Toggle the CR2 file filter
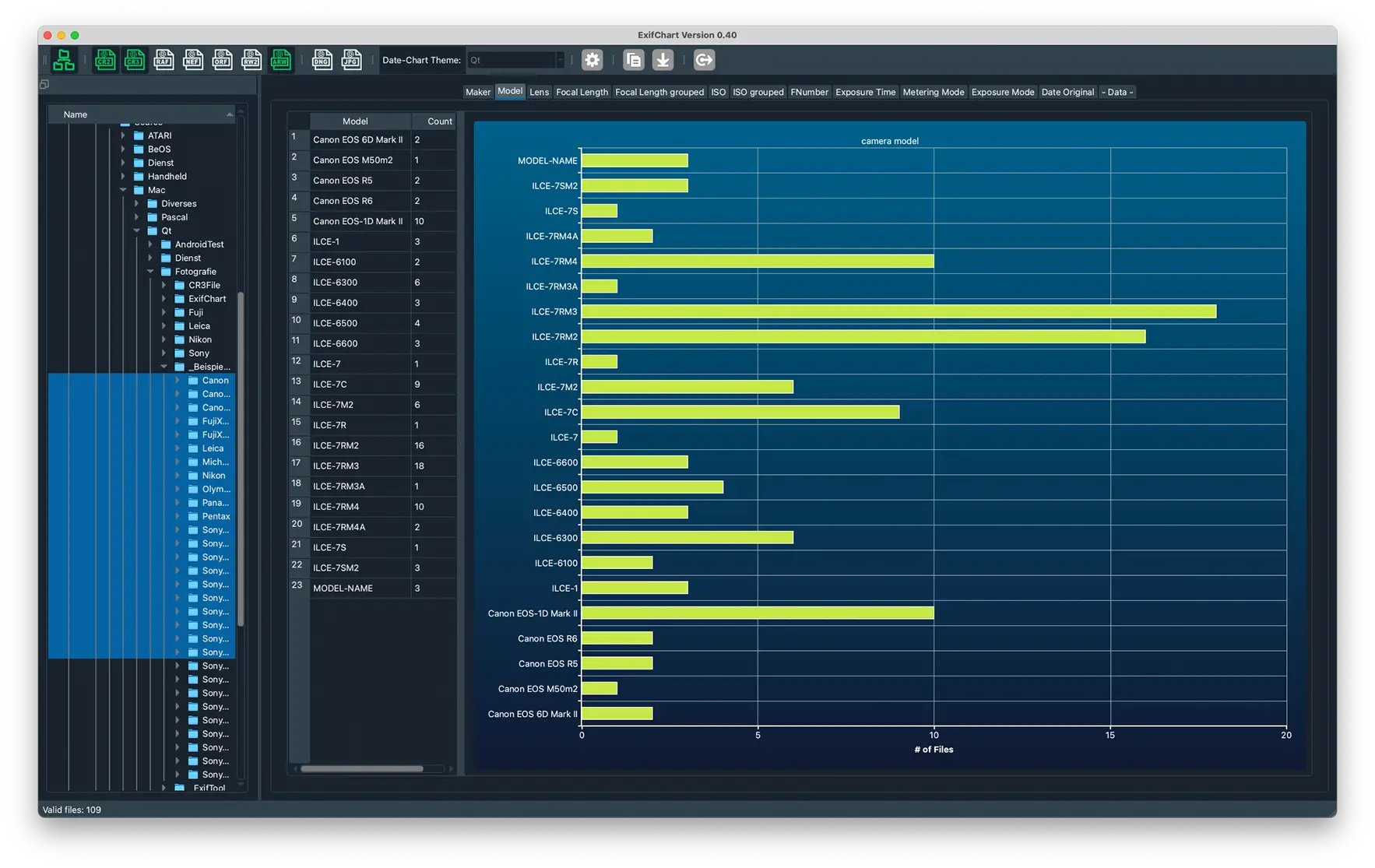 point(105,60)
